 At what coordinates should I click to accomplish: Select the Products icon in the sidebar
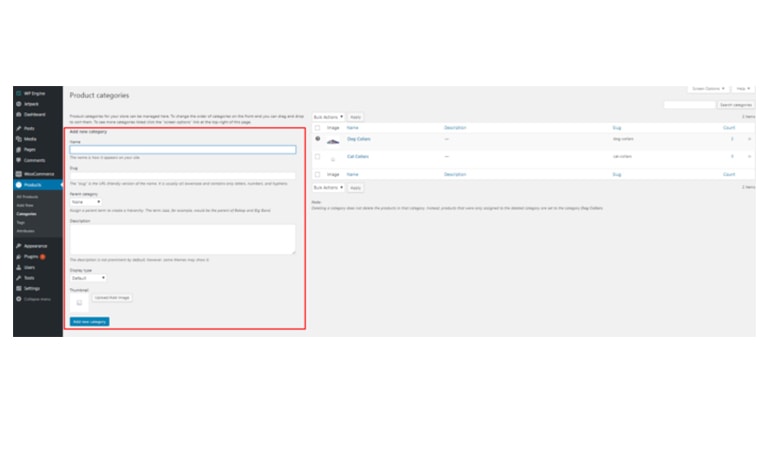click(x=19, y=185)
